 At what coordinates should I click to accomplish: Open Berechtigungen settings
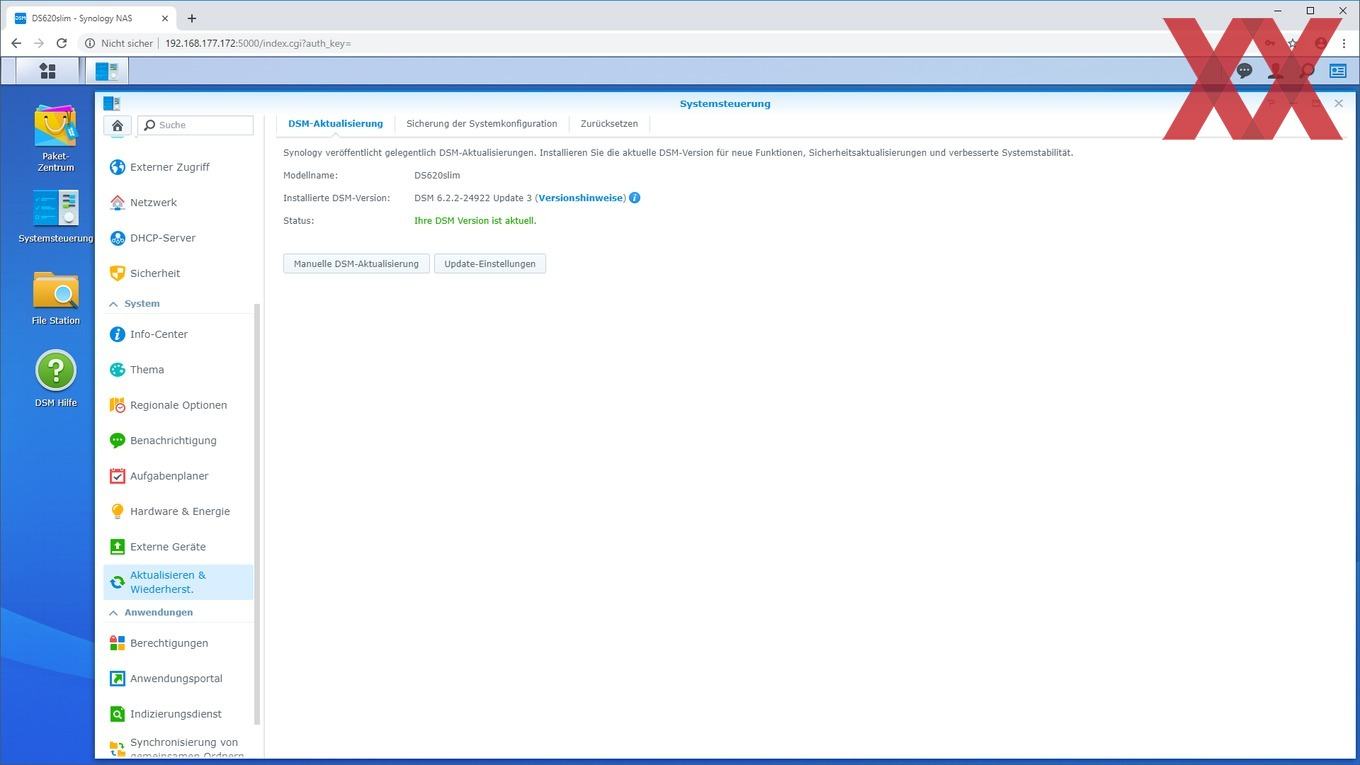click(178, 643)
